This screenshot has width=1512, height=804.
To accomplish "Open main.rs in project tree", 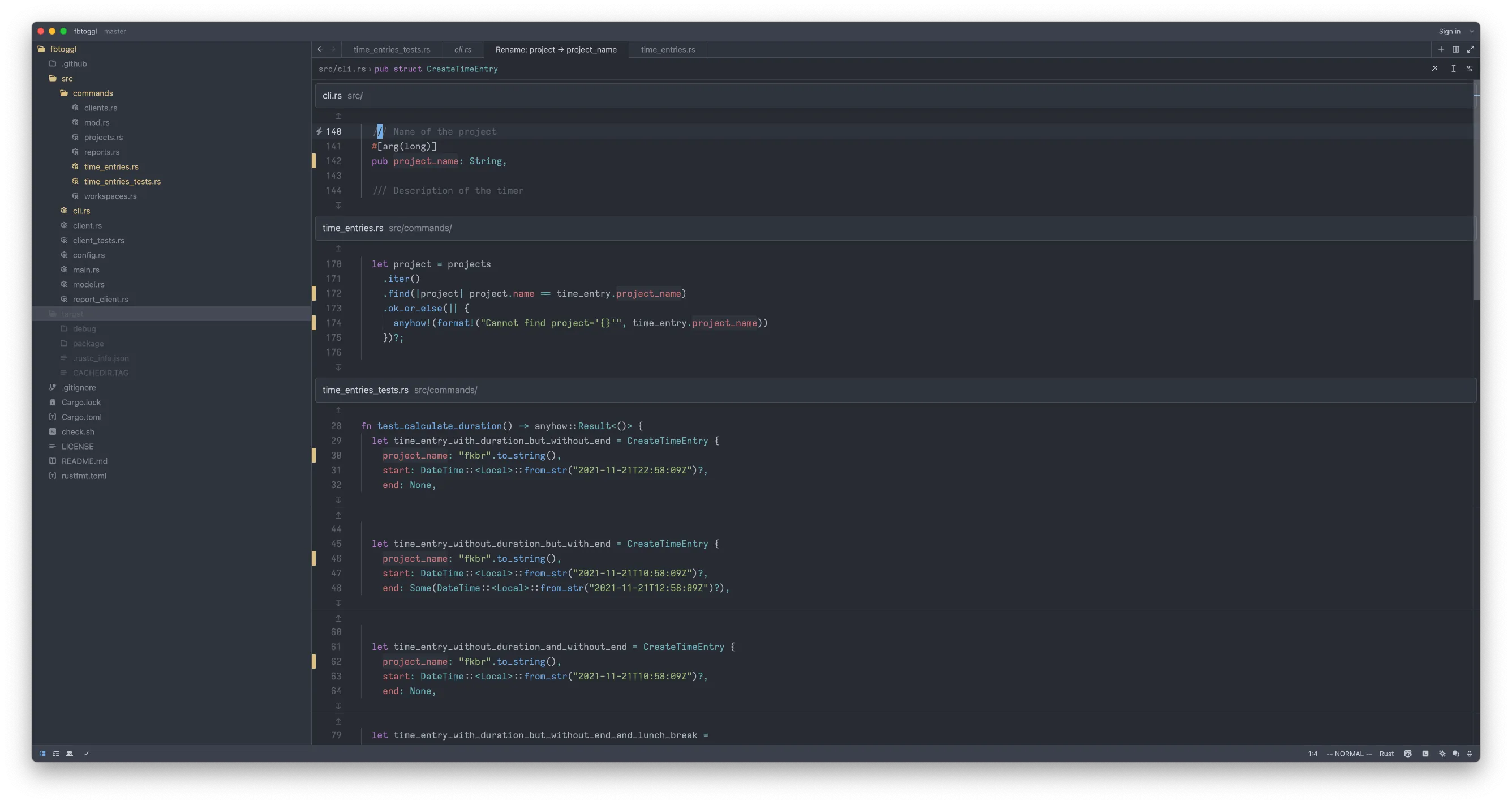I will click(172, 270).
